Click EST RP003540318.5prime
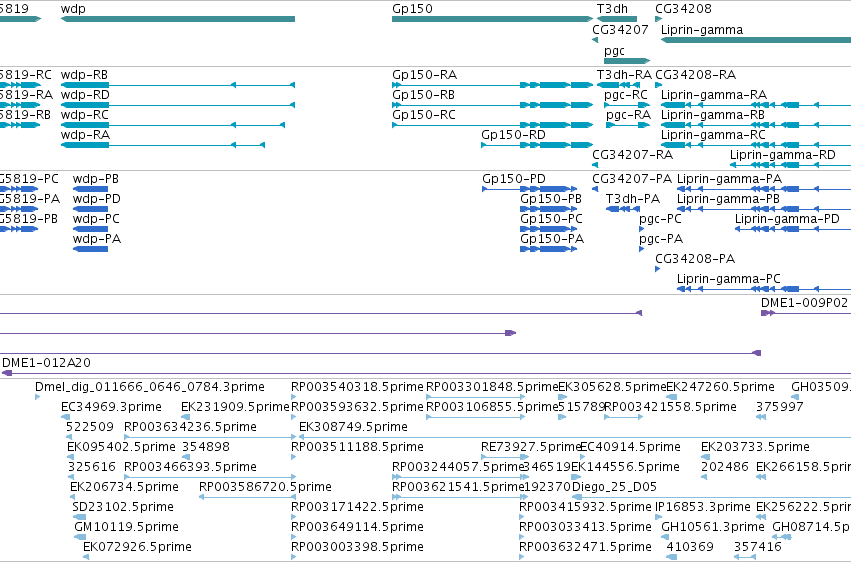Screen dimensions: 851x562 click(x=357, y=387)
